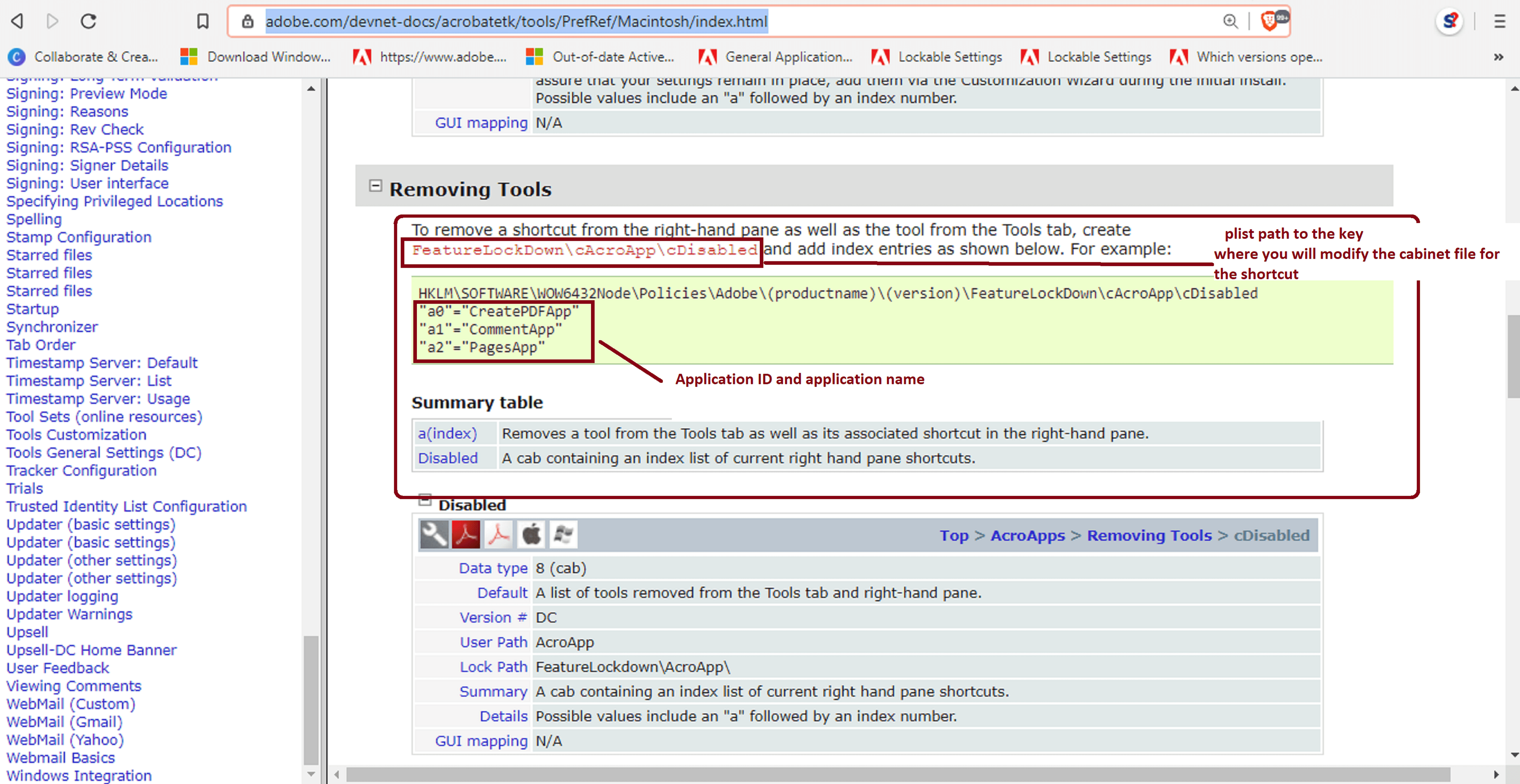The width and height of the screenshot is (1520, 784).
Task: Collapse the Removing Tools section
Action: point(375,186)
